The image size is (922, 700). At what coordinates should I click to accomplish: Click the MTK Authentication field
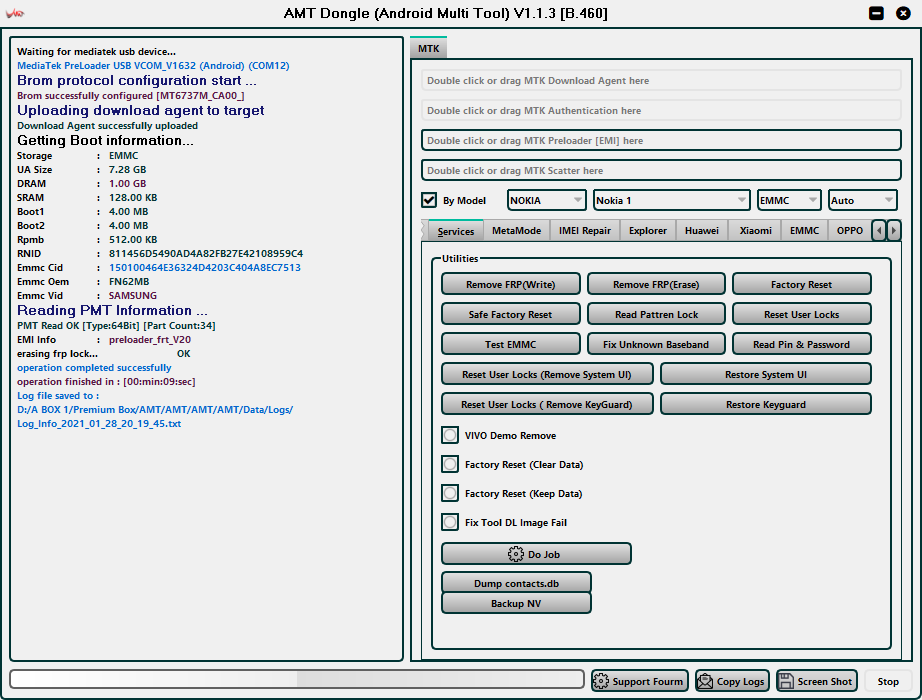661,111
